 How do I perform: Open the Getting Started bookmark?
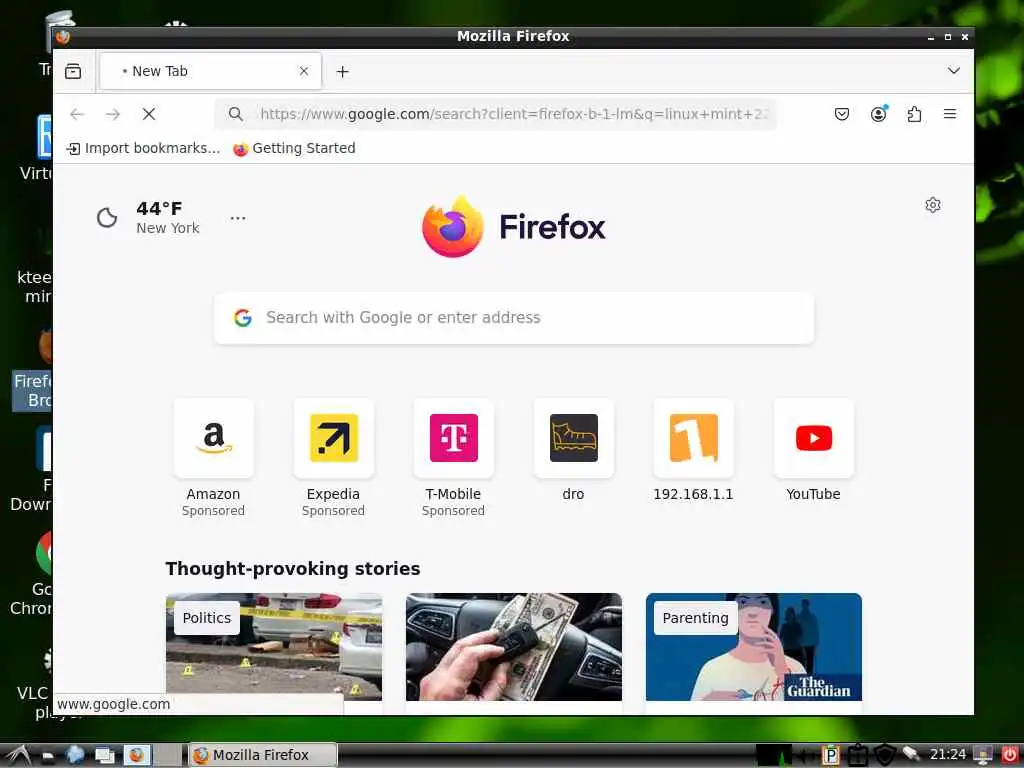(294, 148)
